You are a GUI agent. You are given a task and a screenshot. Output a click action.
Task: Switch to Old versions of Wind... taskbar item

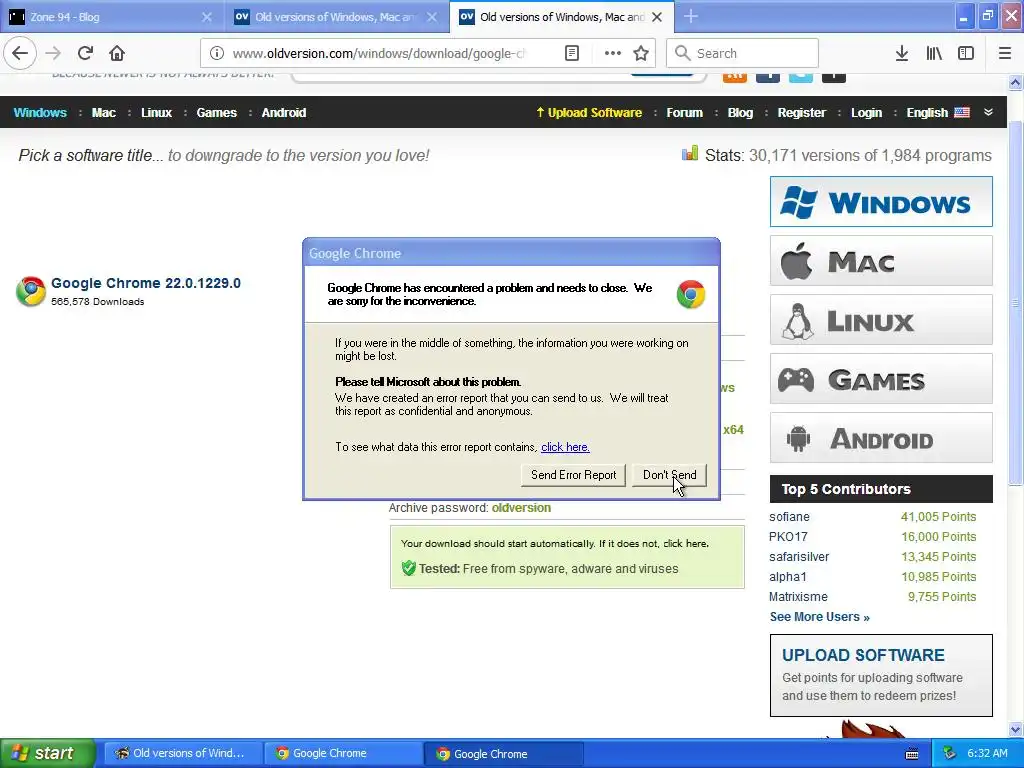(182, 753)
